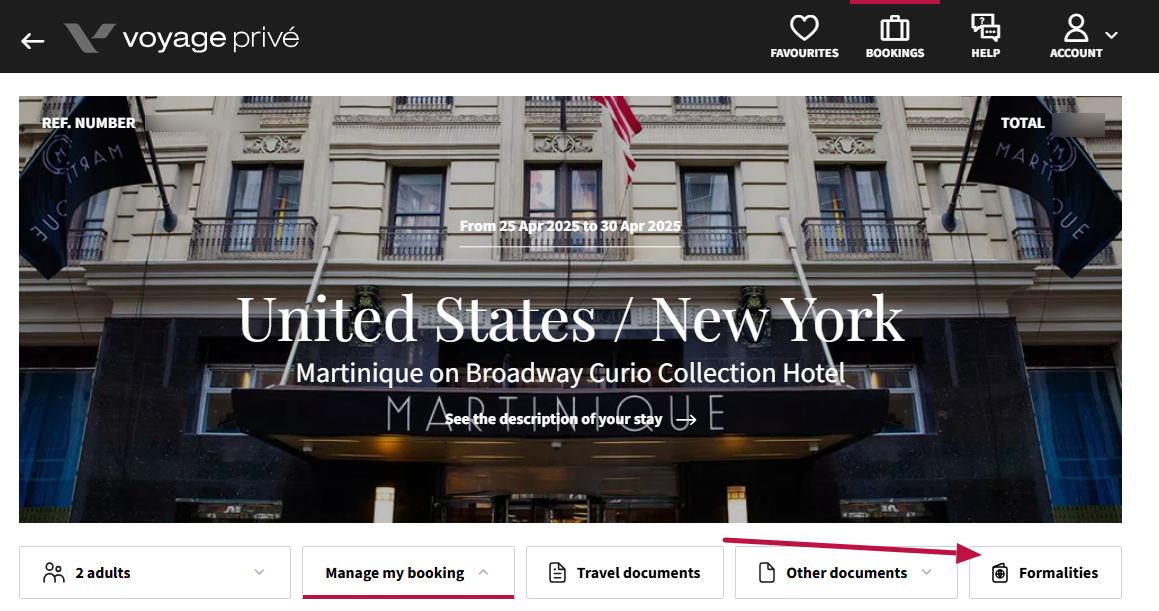1159x611 pixels.
Task: Open Favourites heart icon
Action: pos(804,28)
